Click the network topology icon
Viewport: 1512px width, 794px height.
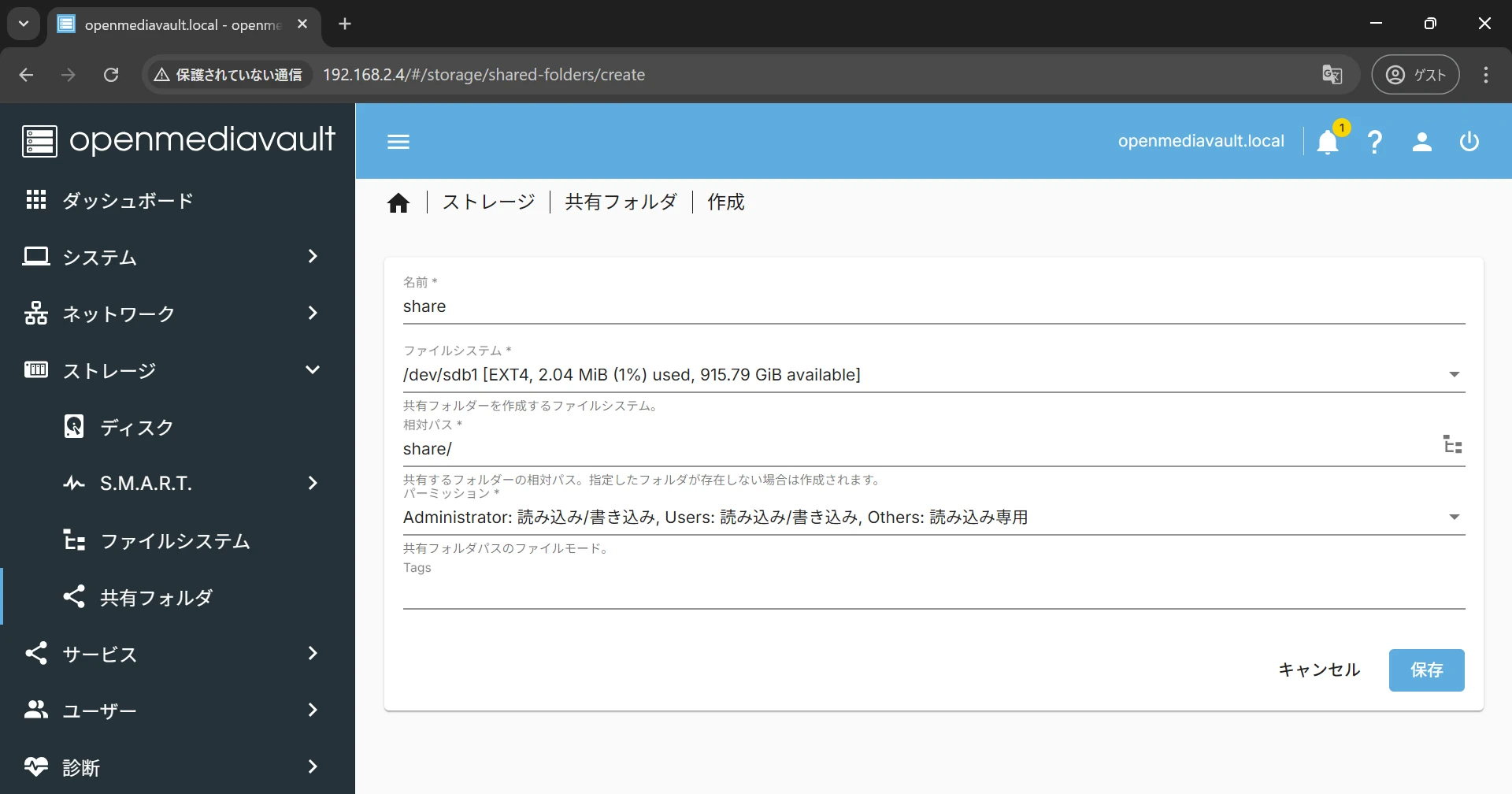(x=36, y=314)
